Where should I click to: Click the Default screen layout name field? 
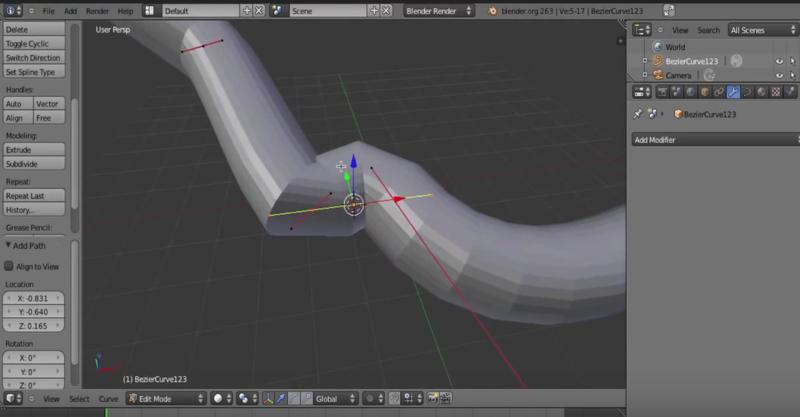pyautogui.click(x=199, y=11)
